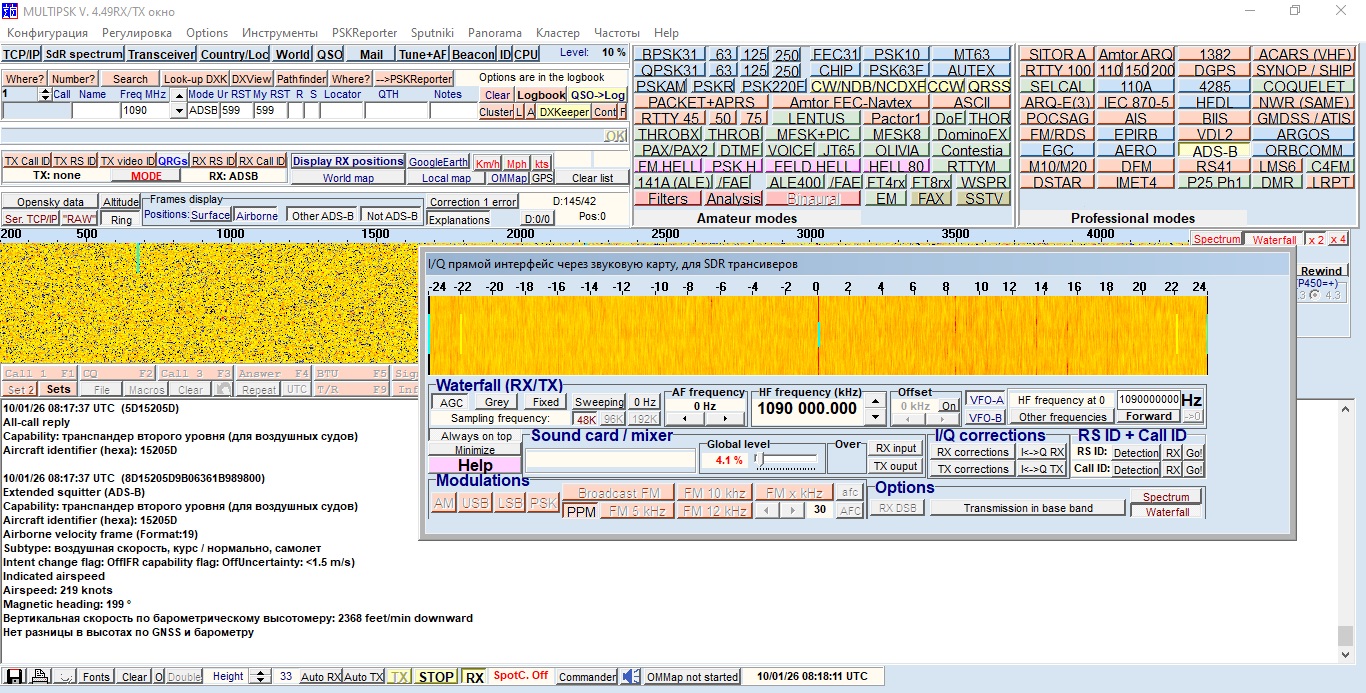
Task: Click the HF frequency up arrow
Action: pyautogui.click(x=875, y=400)
